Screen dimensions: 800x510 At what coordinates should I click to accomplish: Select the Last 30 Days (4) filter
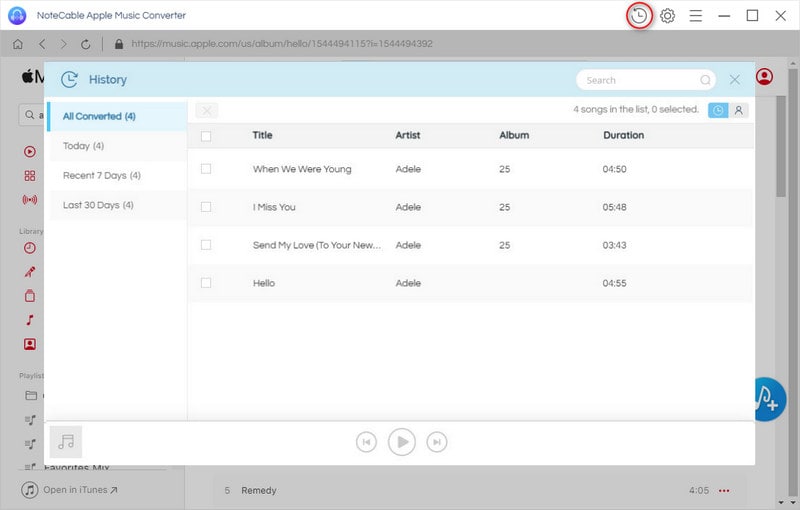pos(117,205)
